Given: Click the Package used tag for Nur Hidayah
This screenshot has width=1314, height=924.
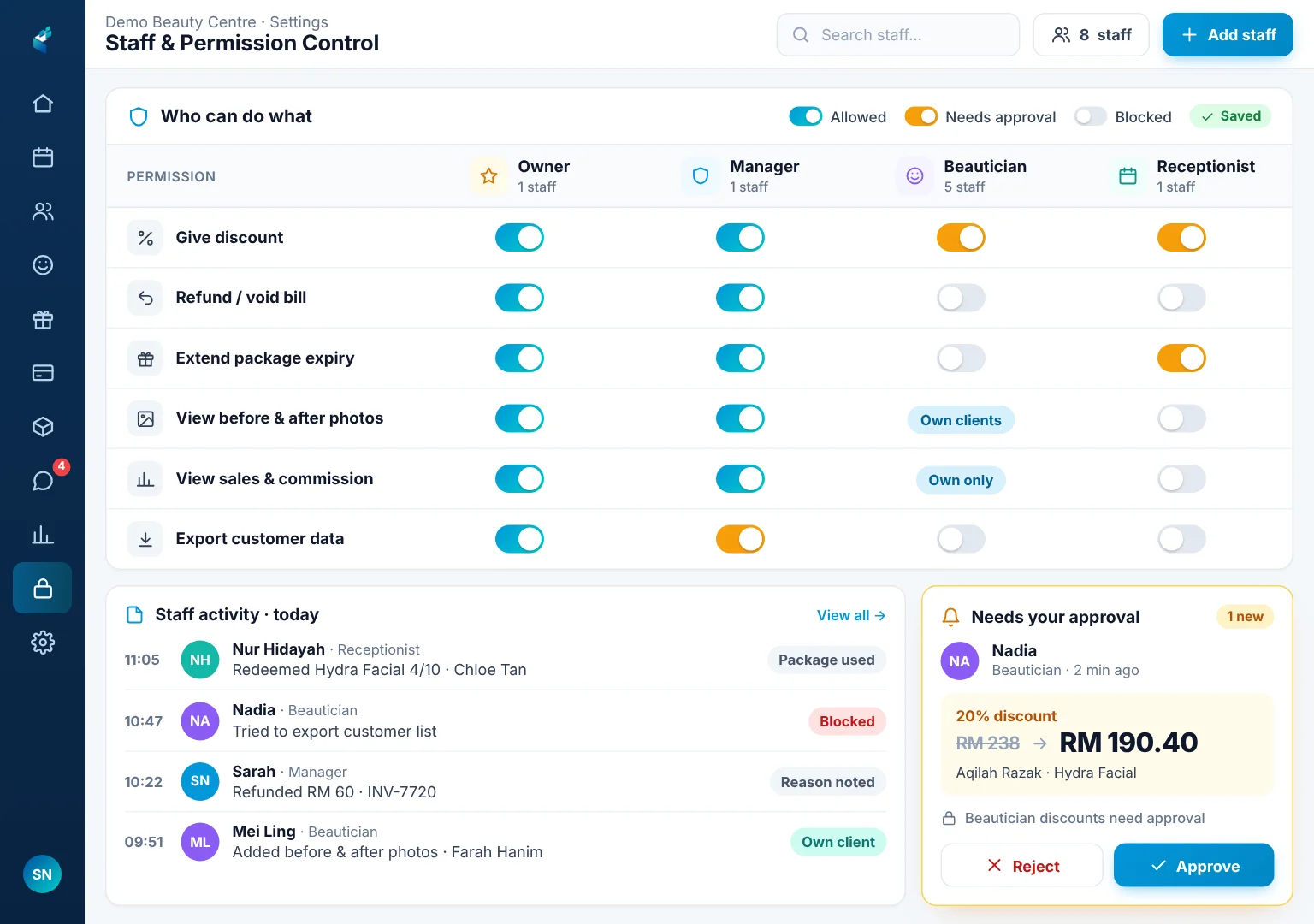Looking at the screenshot, I should coord(826,660).
